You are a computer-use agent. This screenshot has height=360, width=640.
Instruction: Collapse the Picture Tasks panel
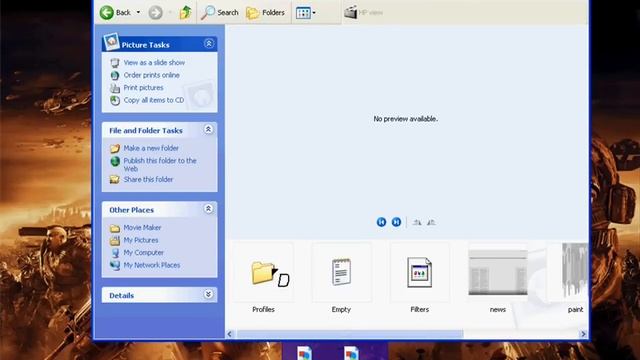click(209, 44)
